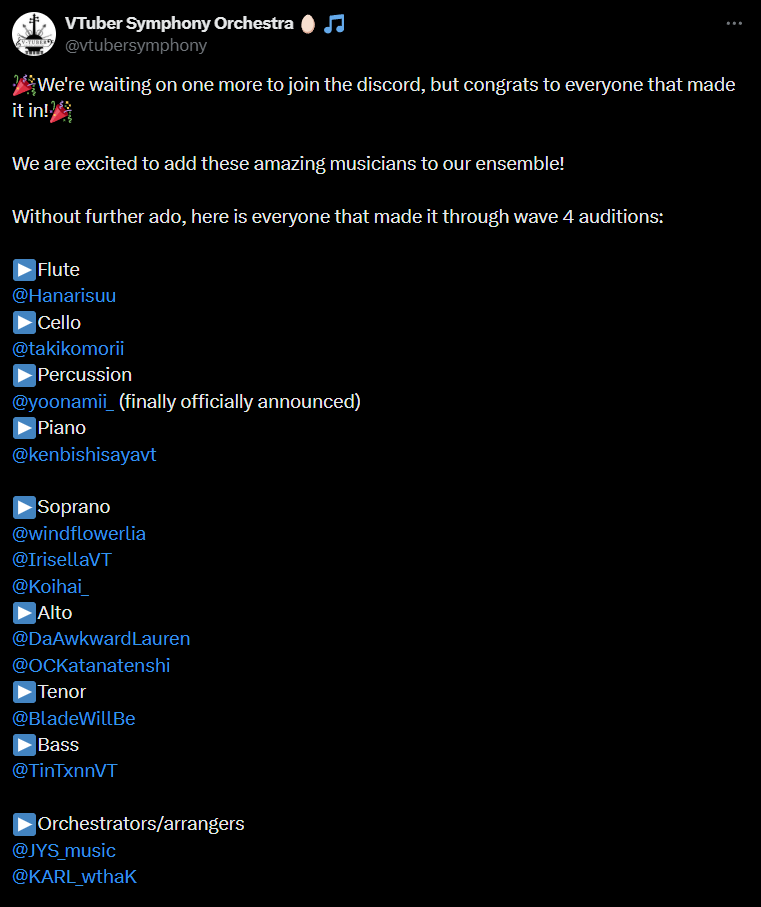Image resolution: width=761 pixels, height=907 pixels.
Task: Visit the @KARL_wthaK profile mention
Action: 74,877
